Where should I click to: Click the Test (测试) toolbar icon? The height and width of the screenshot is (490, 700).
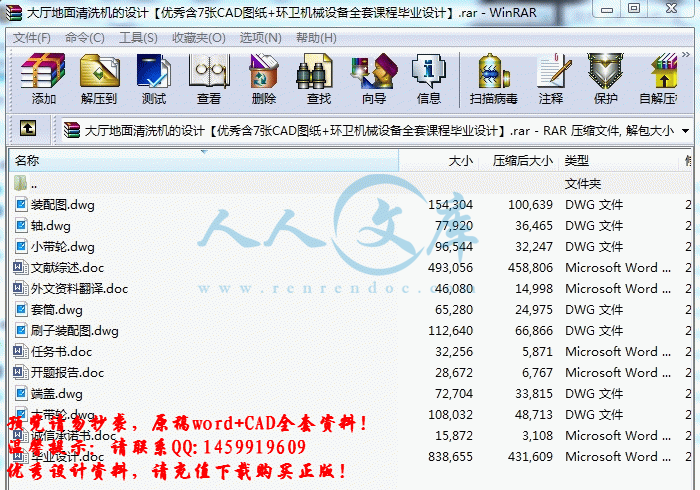tap(154, 79)
